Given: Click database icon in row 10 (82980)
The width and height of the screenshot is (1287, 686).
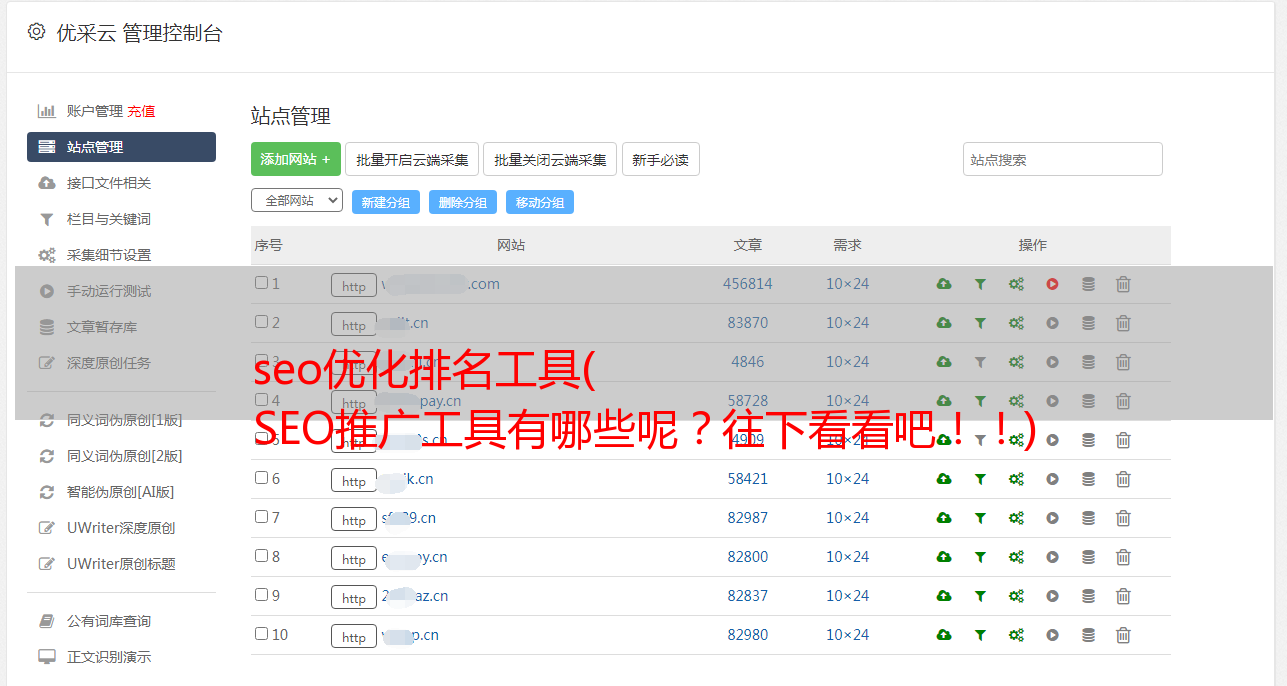Looking at the screenshot, I should tap(1088, 635).
